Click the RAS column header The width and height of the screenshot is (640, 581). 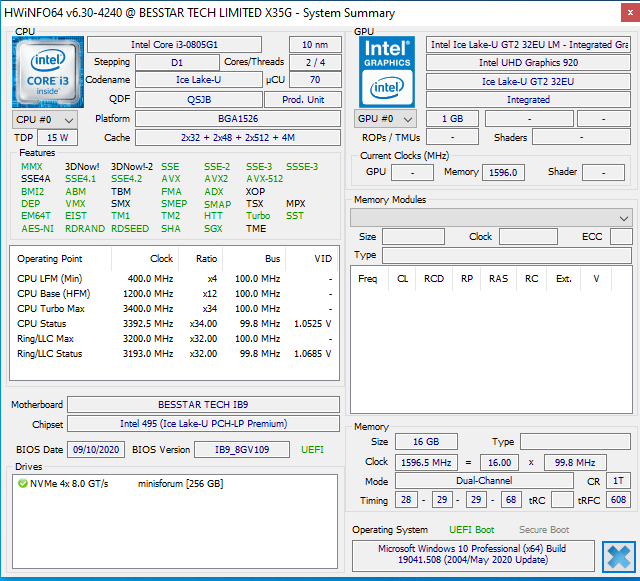(498, 279)
